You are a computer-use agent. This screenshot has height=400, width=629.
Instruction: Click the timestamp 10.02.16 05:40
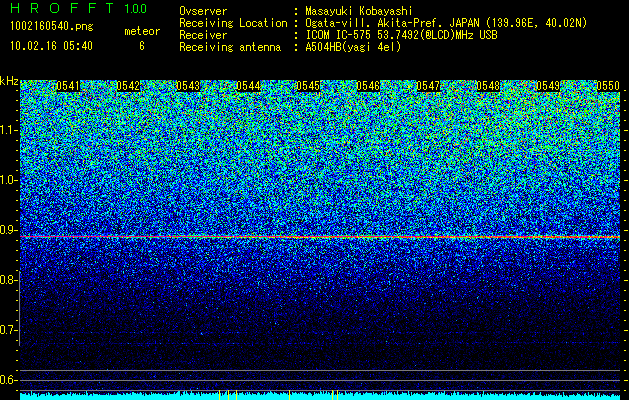click(x=51, y=46)
